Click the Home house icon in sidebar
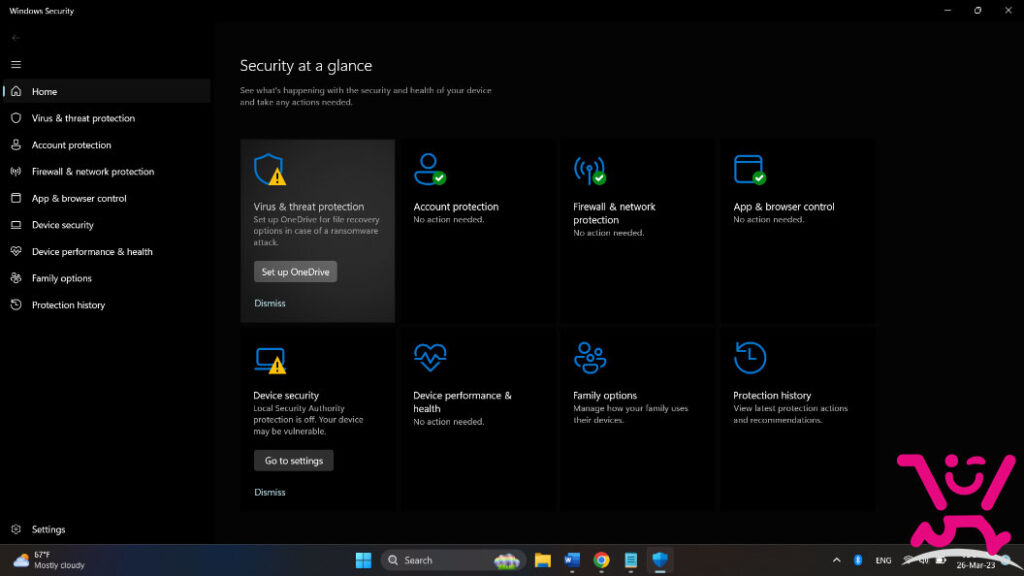The width and height of the screenshot is (1024, 576). (16, 91)
